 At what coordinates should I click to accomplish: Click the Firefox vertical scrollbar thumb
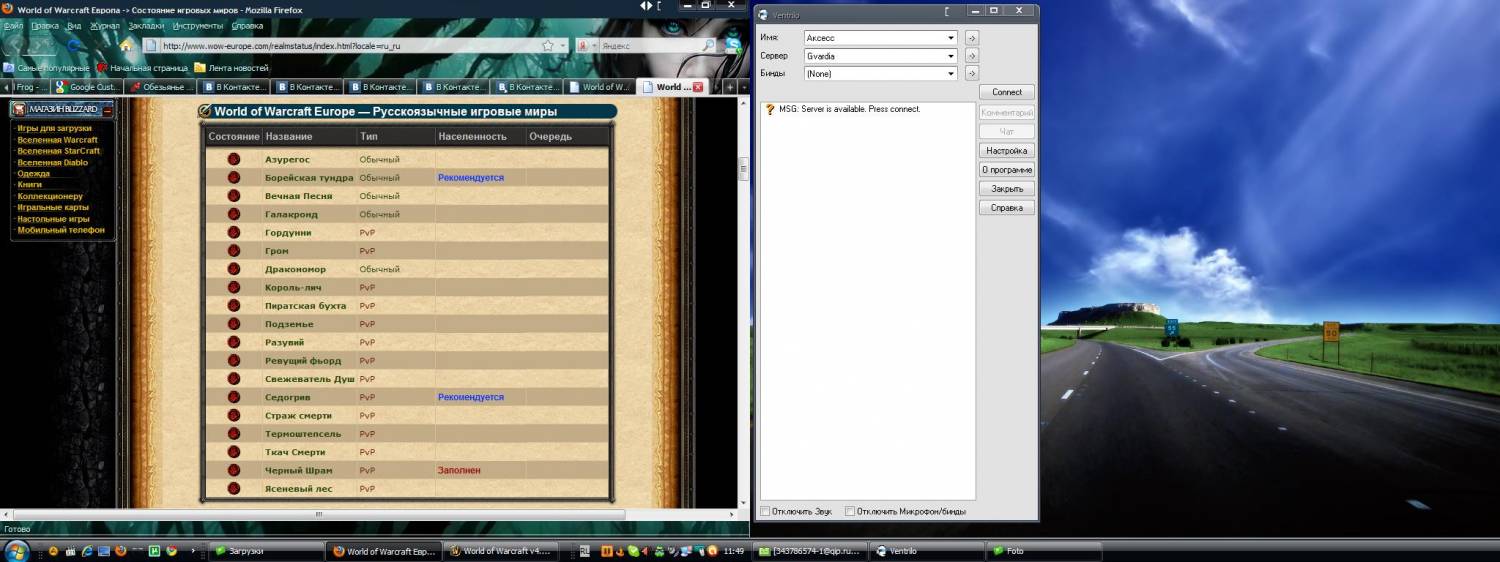point(744,169)
